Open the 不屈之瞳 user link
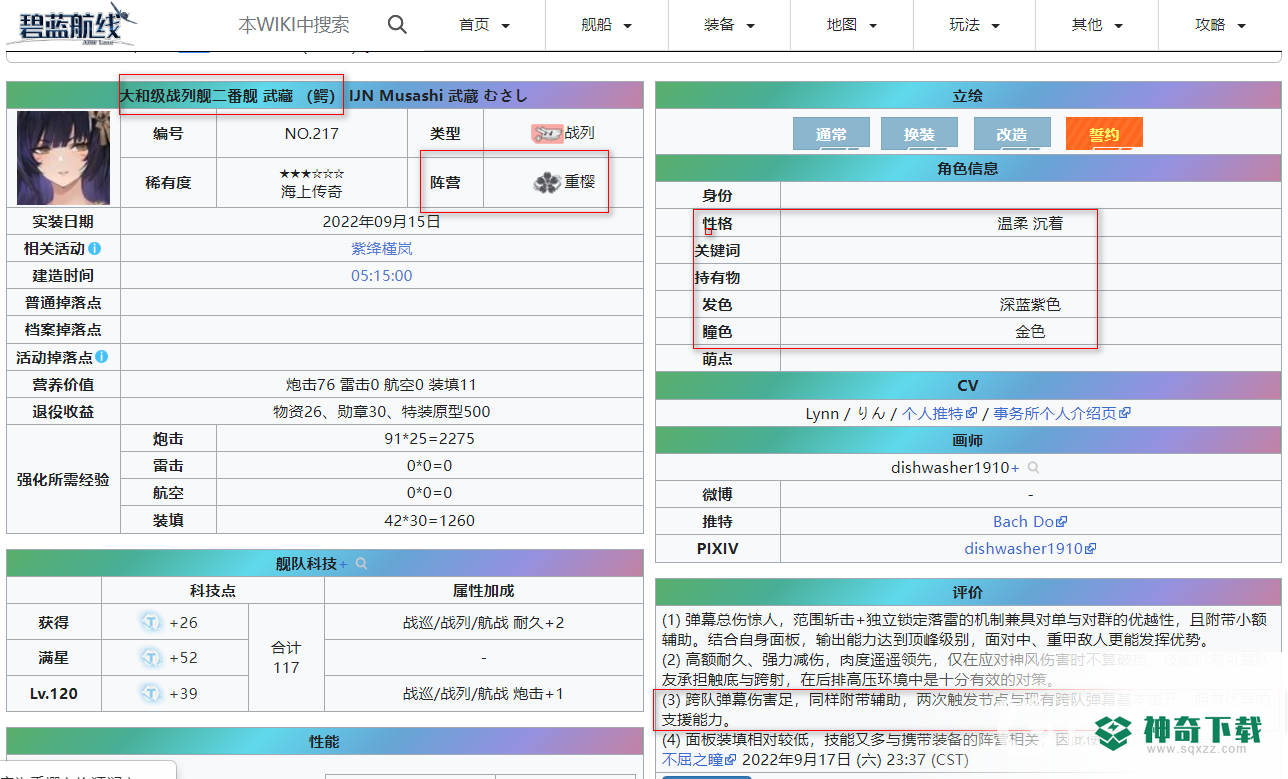 (694, 760)
